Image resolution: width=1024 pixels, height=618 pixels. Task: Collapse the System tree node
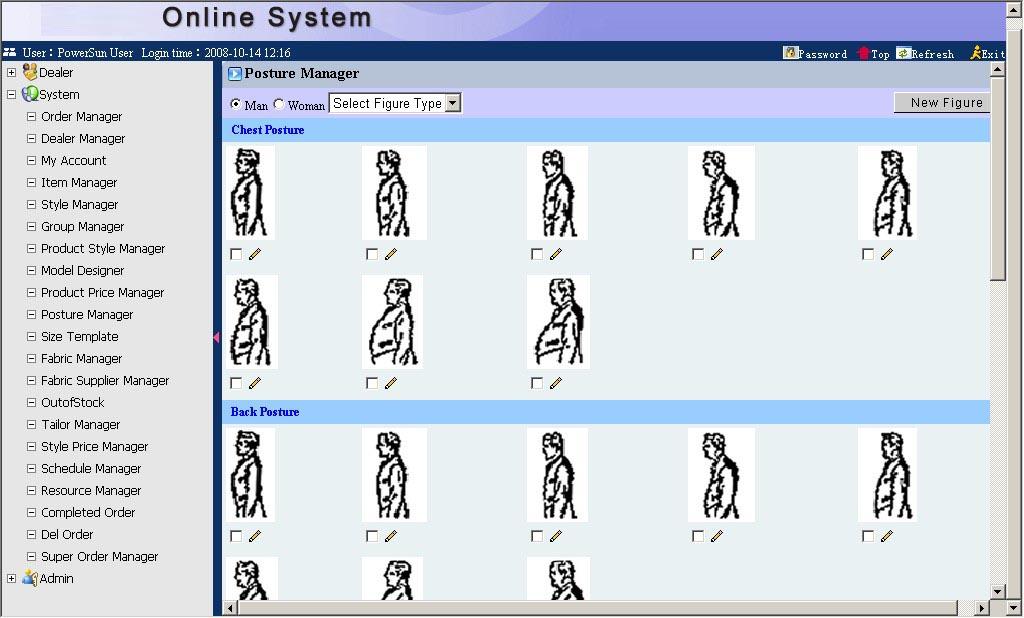coord(11,95)
